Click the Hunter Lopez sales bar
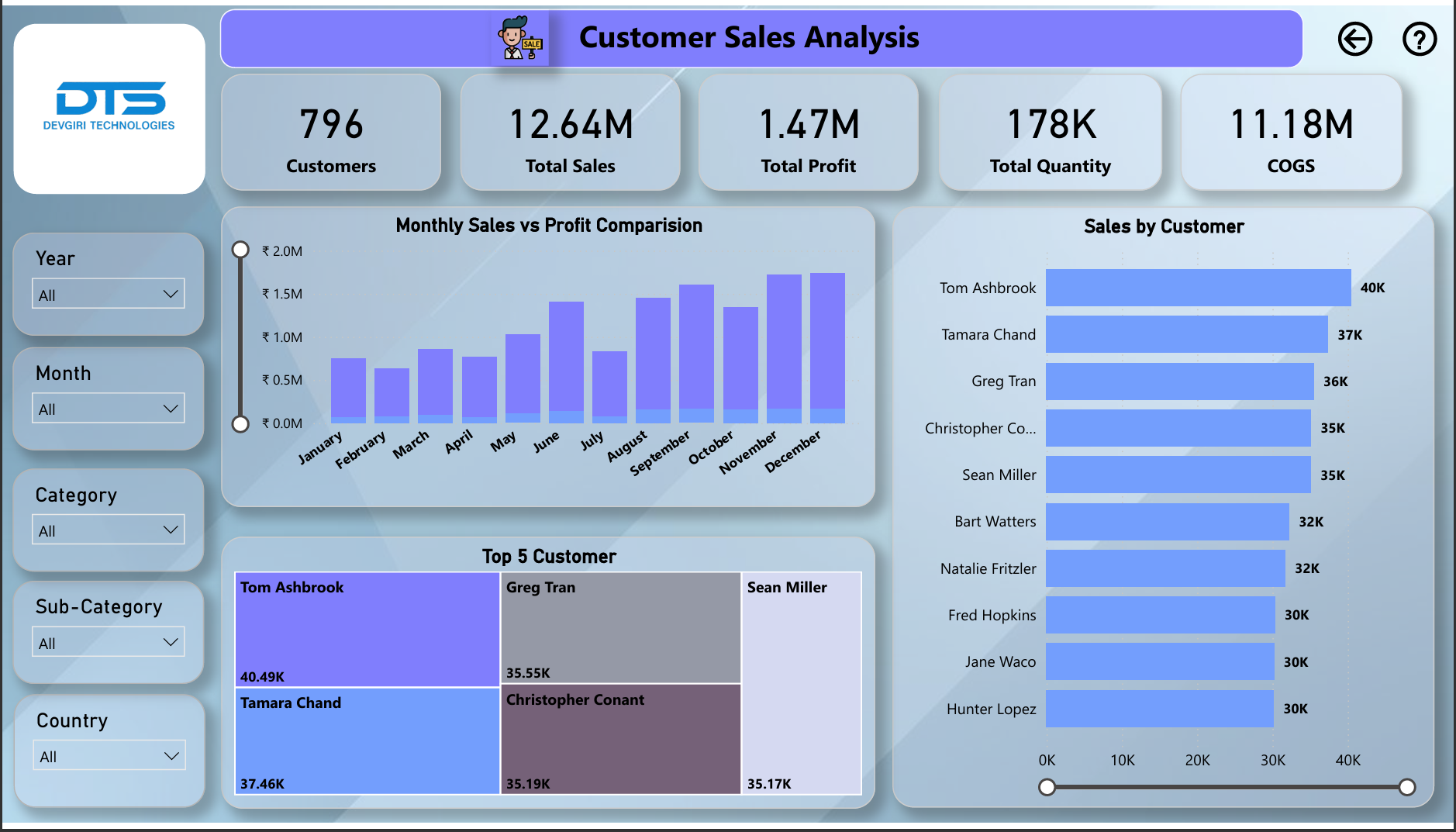Viewport: 1456px width, 832px height. (x=1159, y=709)
